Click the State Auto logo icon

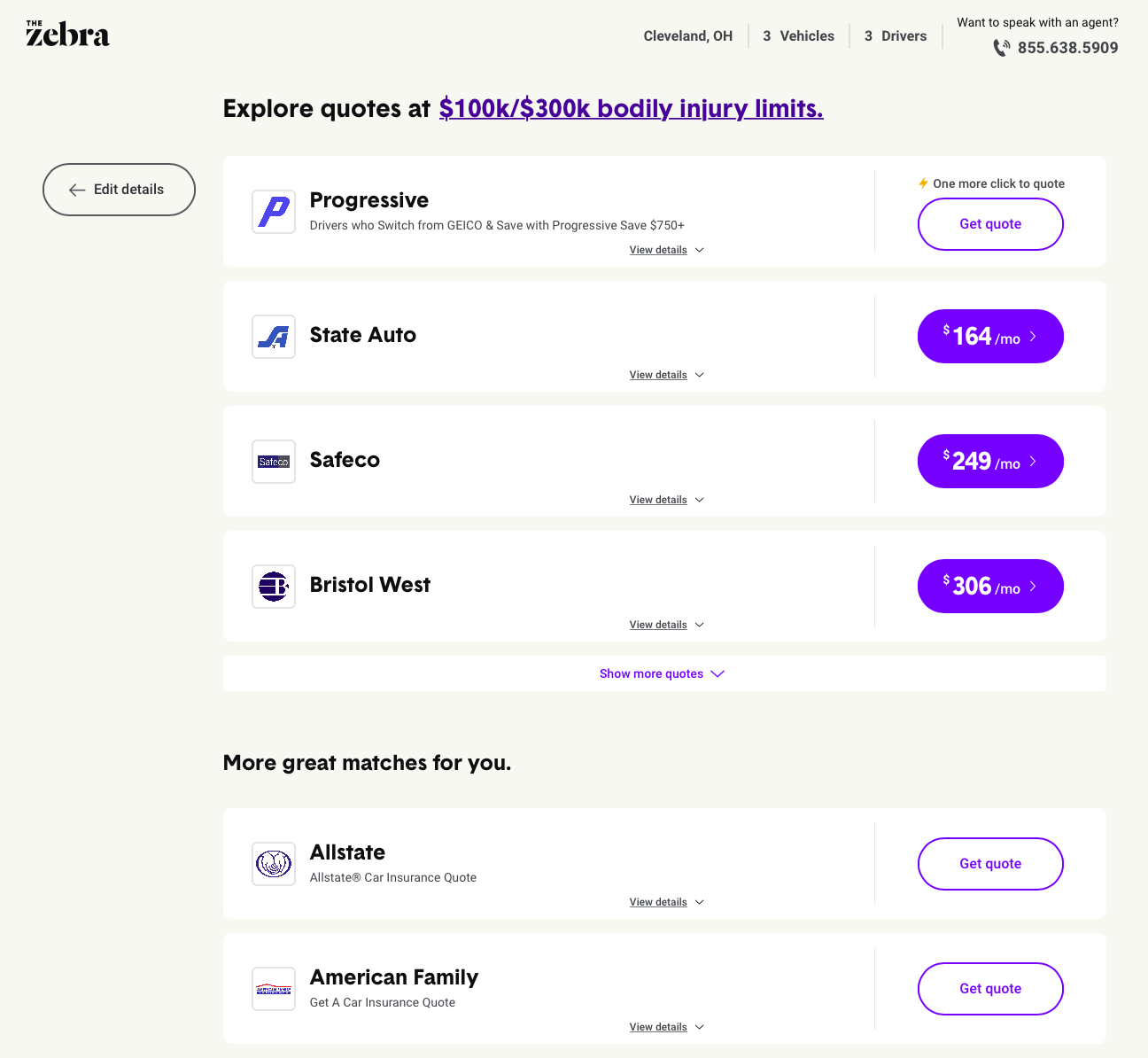tap(274, 337)
